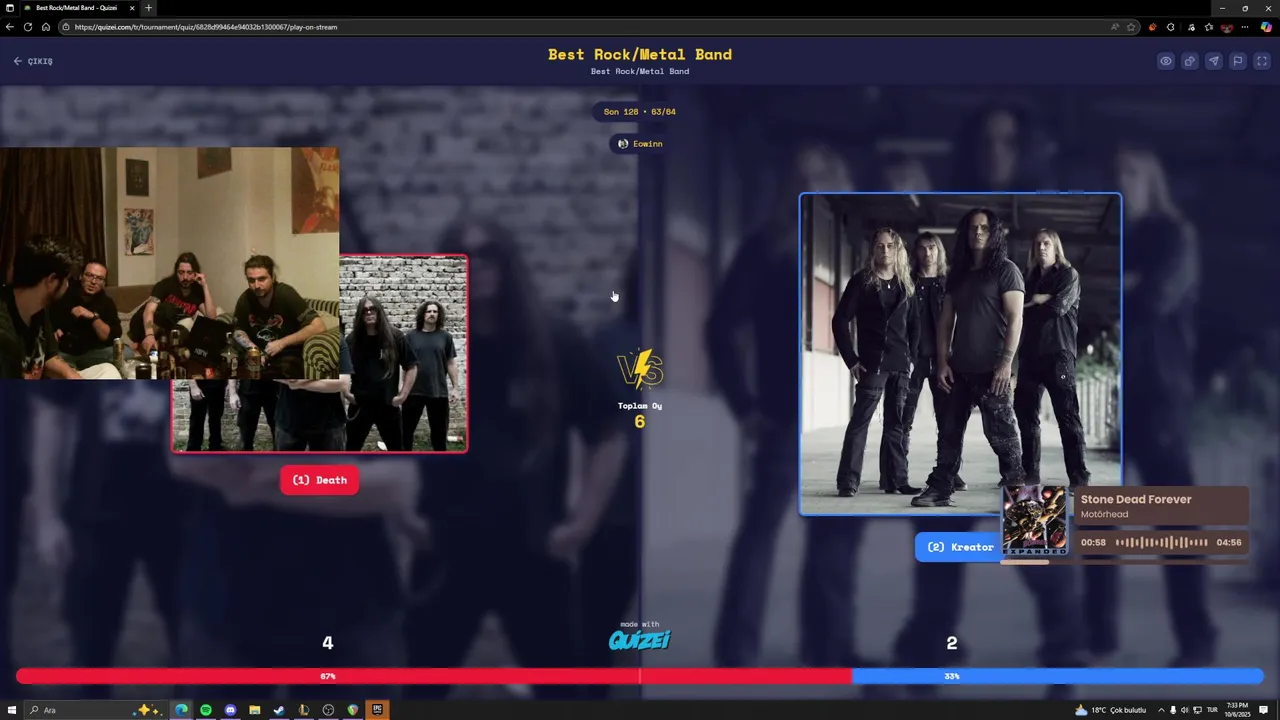The image size is (1280, 720).
Task: Vote for (2) Kreator button
Action: [960, 547]
